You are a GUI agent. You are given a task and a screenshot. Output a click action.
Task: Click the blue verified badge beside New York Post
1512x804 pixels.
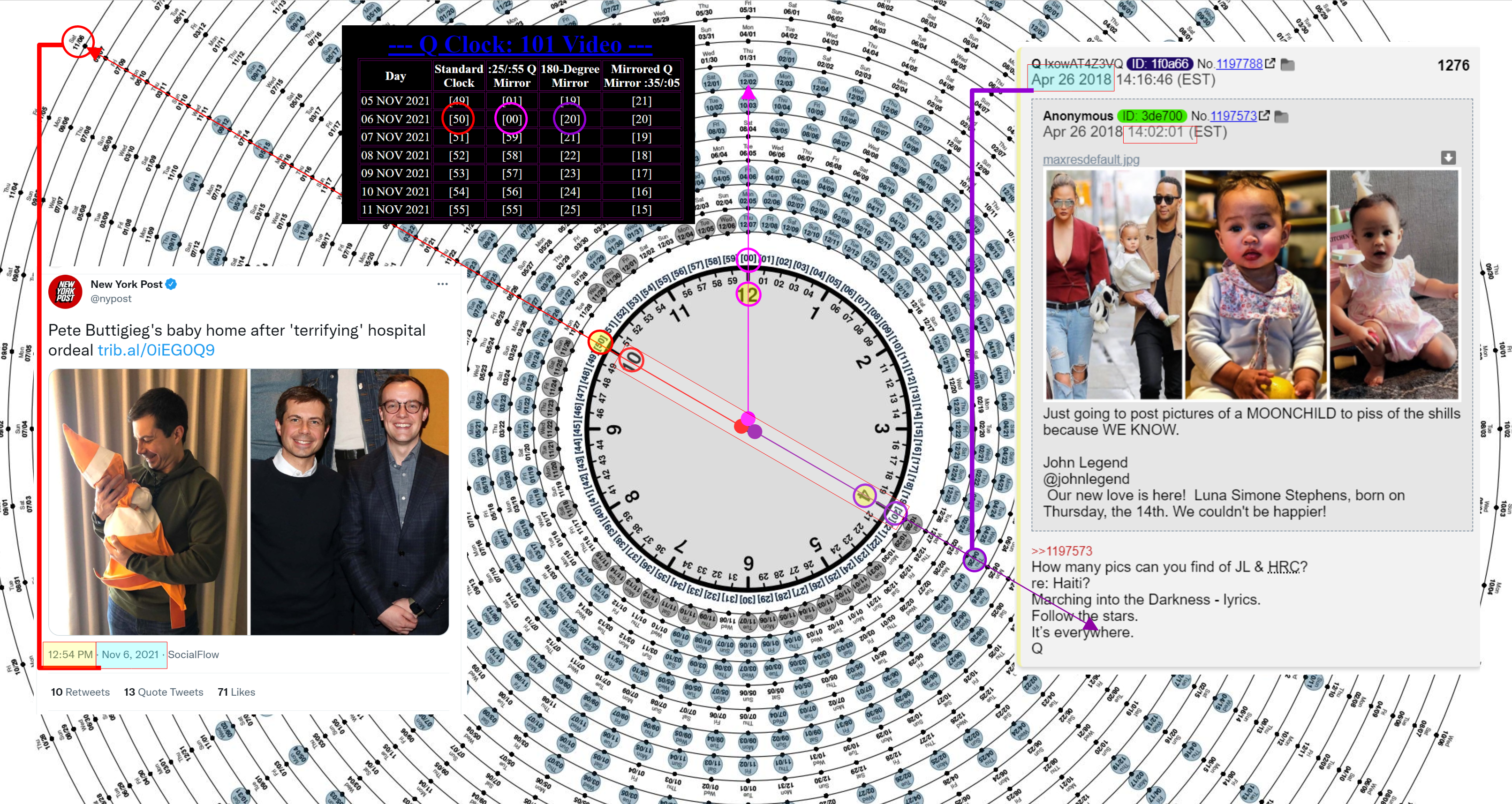[171, 284]
